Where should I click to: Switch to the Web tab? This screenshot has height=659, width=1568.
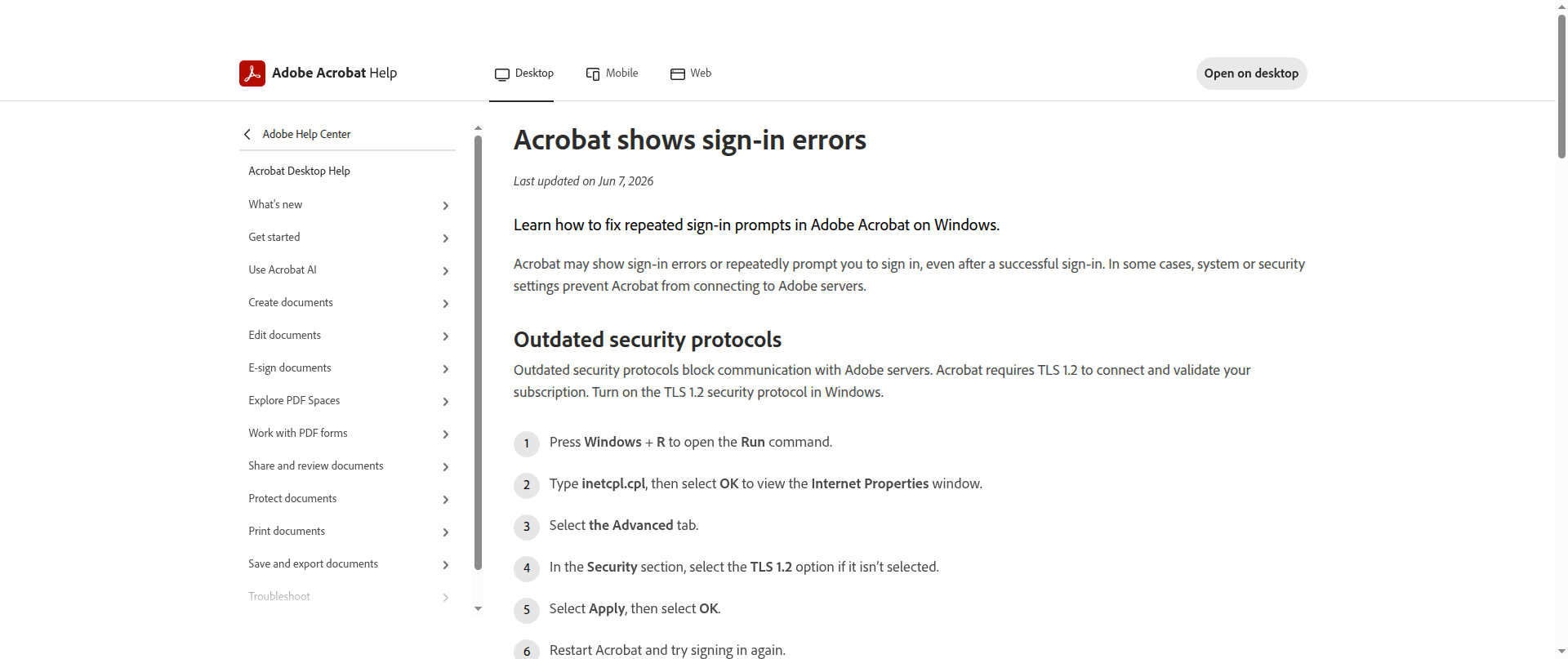pos(691,73)
